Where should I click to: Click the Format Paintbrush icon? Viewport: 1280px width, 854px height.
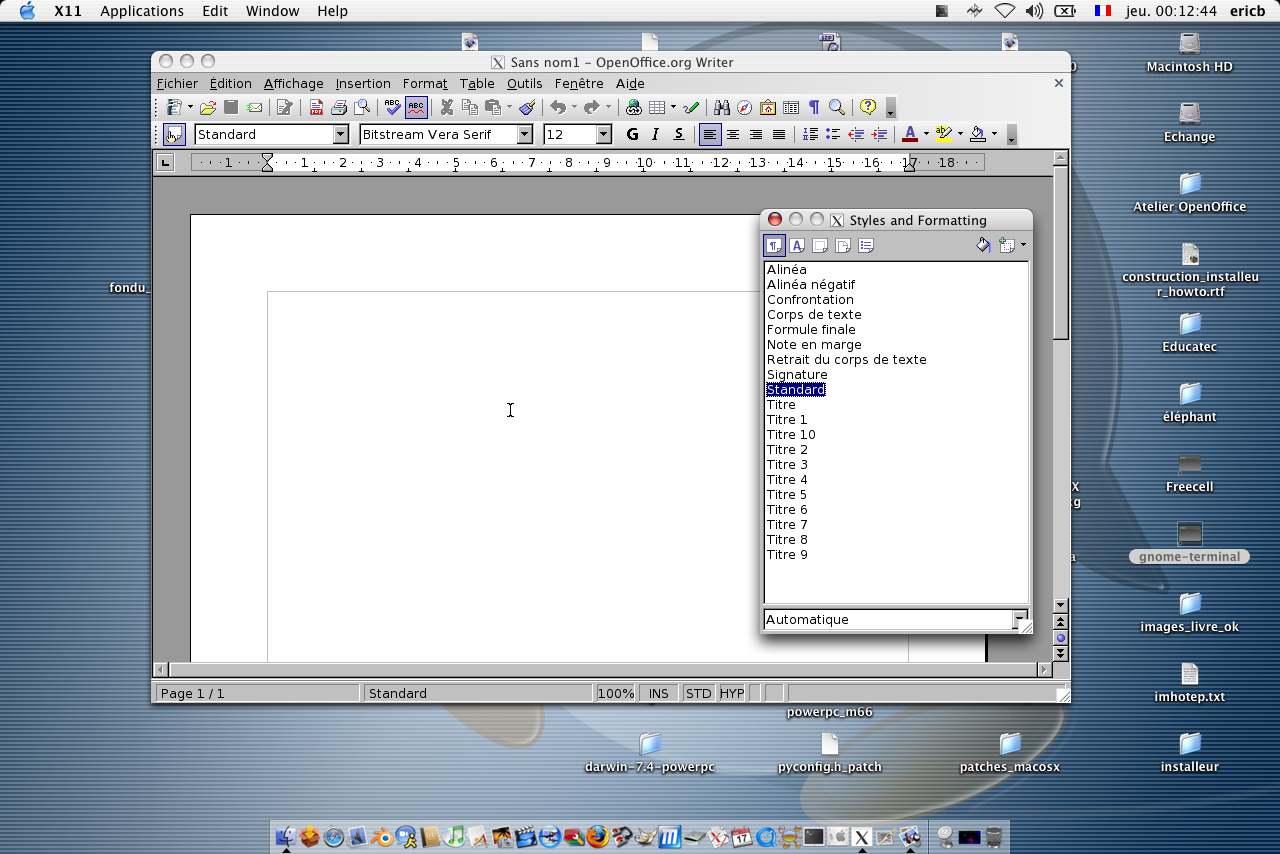tap(527, 108)
